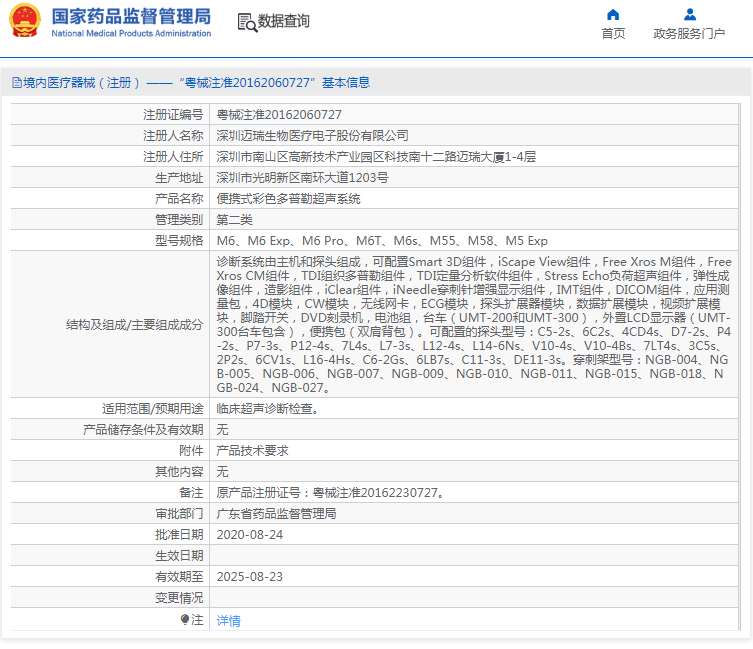753x649 pixels.
Task: Click the 生产地址 label
Action: click(179, 178)
